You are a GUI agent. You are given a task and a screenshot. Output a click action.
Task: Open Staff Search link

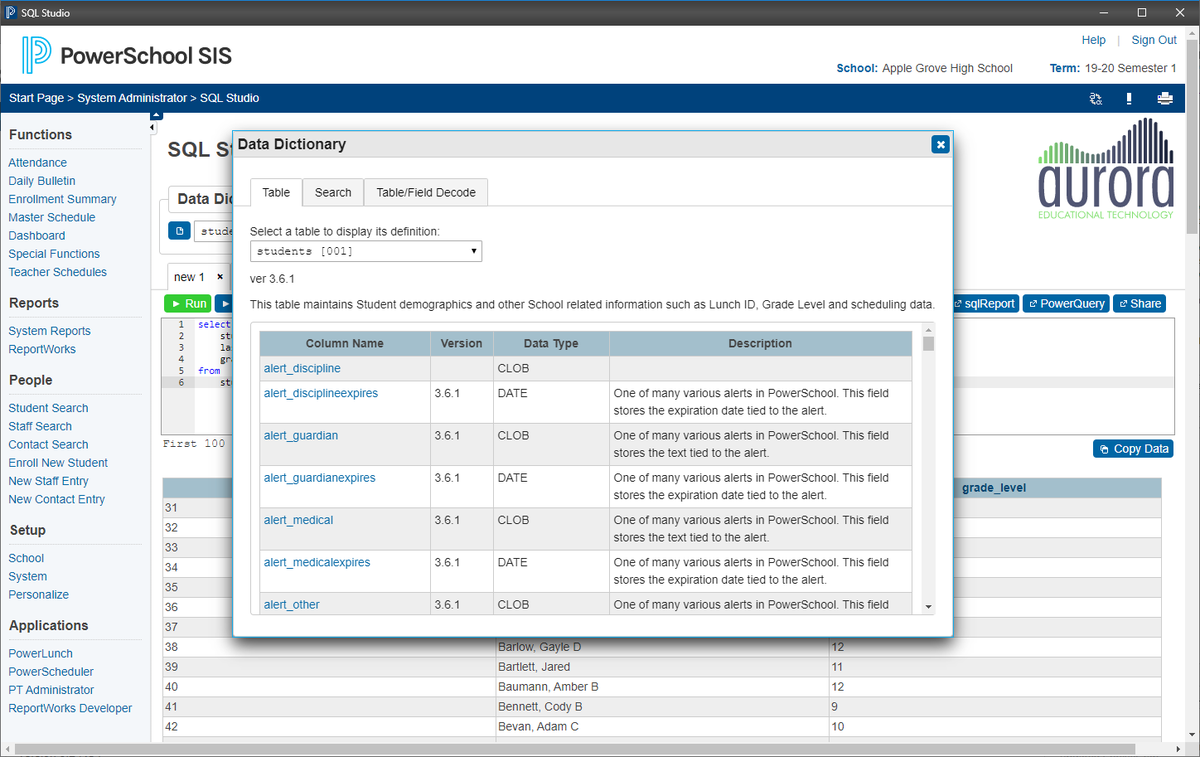pos(40,426)
